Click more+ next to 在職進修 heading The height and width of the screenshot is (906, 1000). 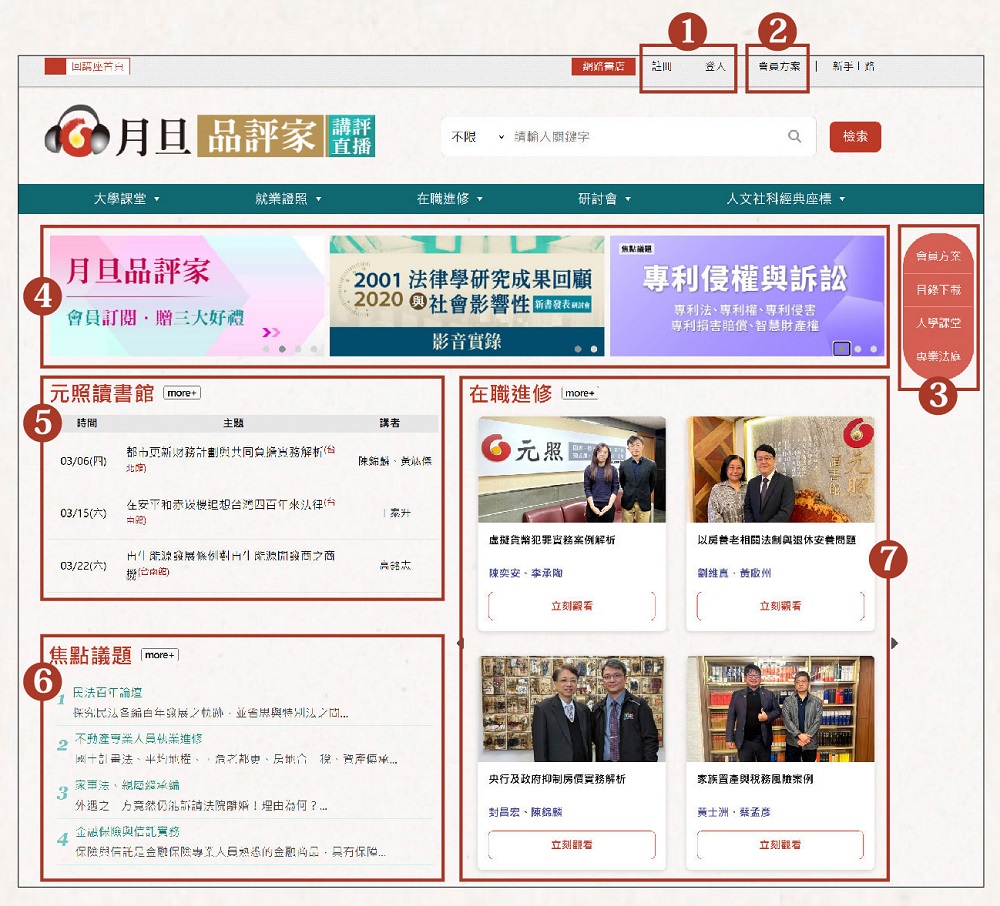[x=580, y=393]
